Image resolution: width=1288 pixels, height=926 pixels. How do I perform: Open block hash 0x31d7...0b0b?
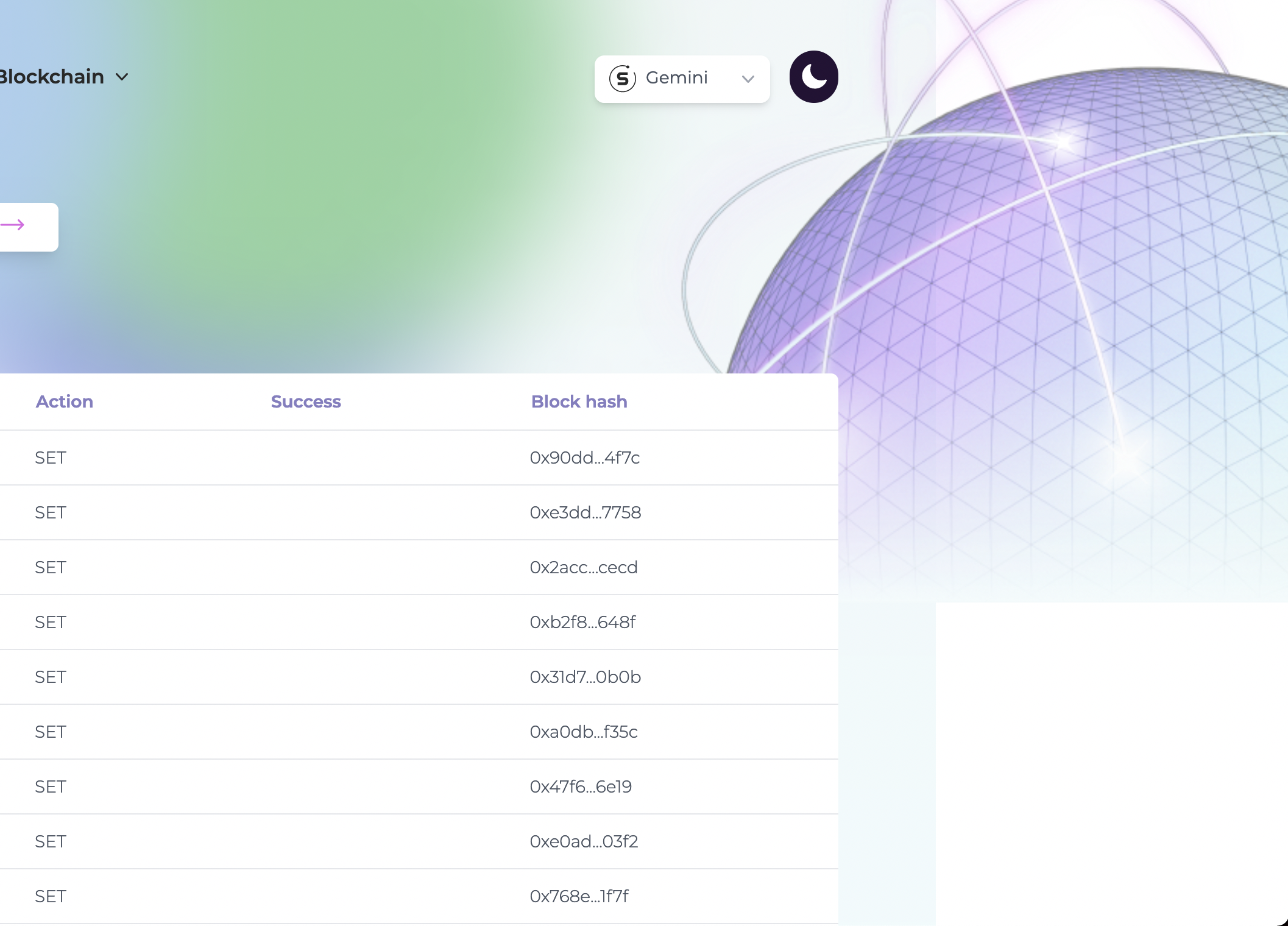point(585,677)
